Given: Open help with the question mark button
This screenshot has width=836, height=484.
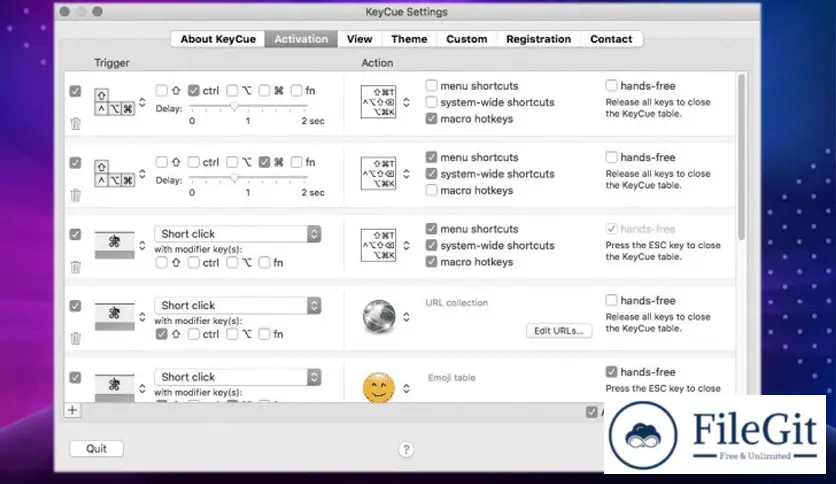Looking at the screenshot, I should (406, 449).
